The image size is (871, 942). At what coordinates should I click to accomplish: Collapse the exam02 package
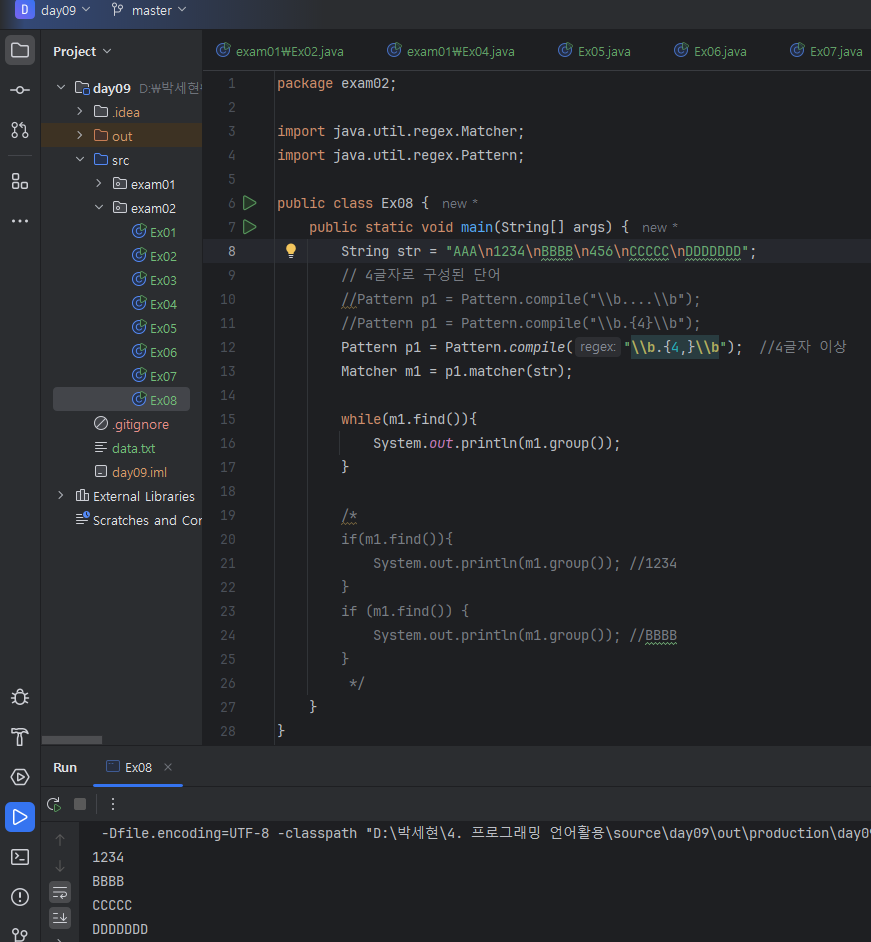tap(99, 208)
